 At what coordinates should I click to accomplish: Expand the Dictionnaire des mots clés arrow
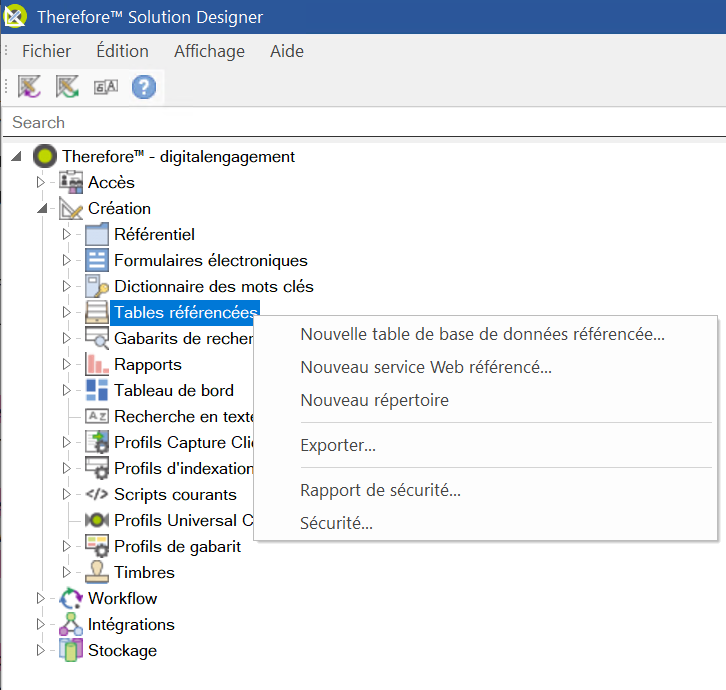tap(67, 286)
